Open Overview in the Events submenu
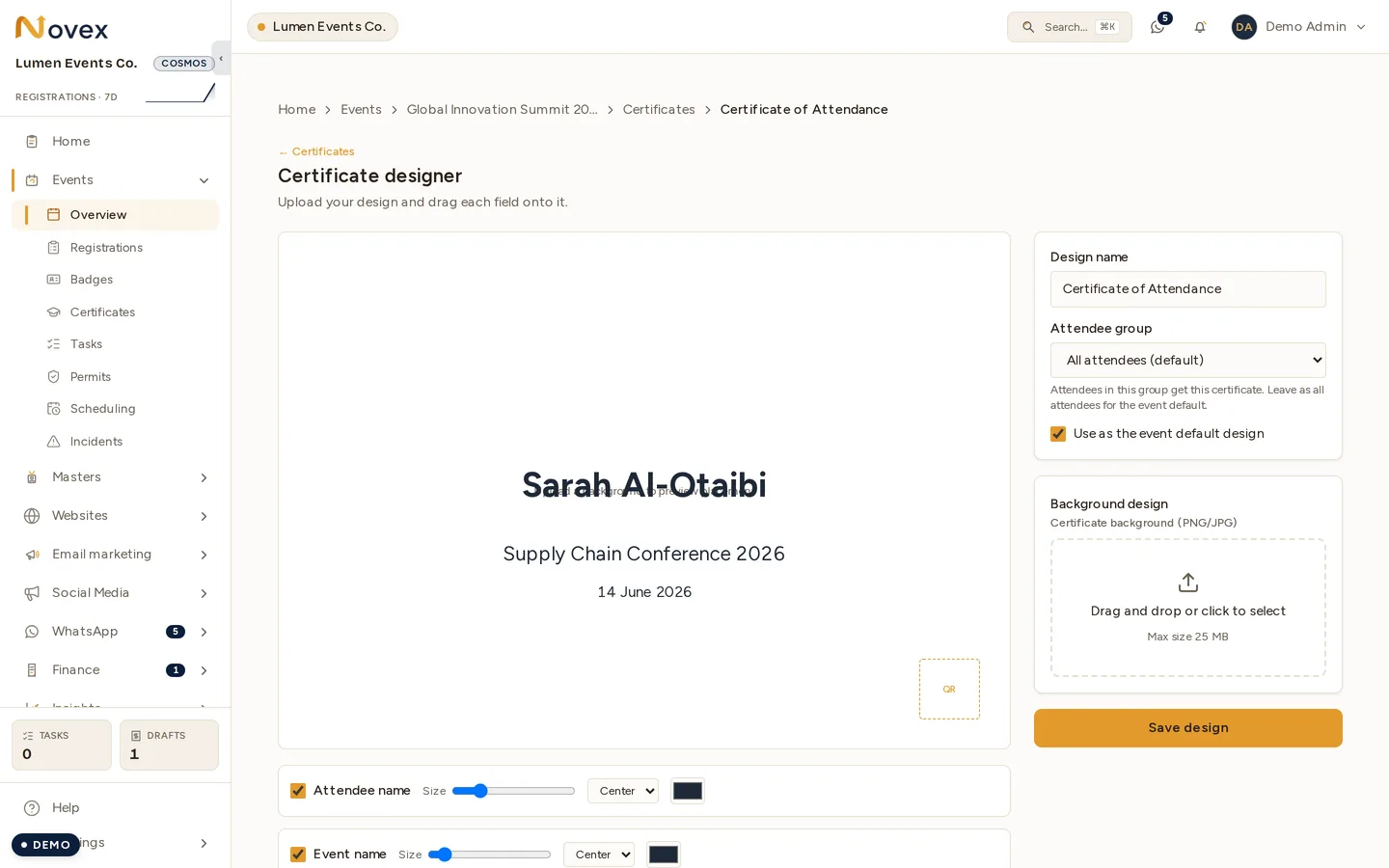Screen dimensions: 1389x868 point(116,215)
